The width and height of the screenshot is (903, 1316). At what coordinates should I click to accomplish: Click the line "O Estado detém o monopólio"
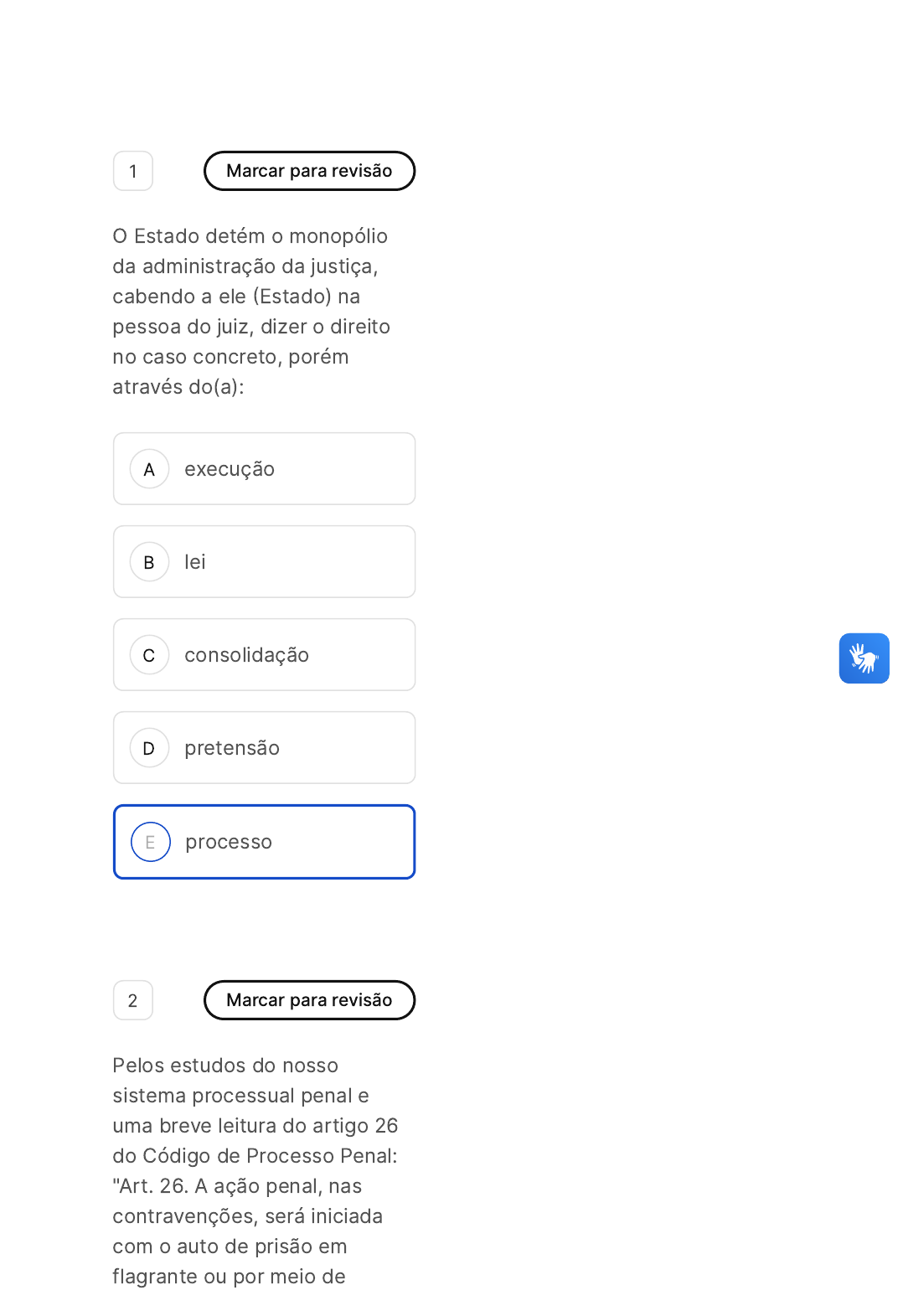click(x=250, y=236)
